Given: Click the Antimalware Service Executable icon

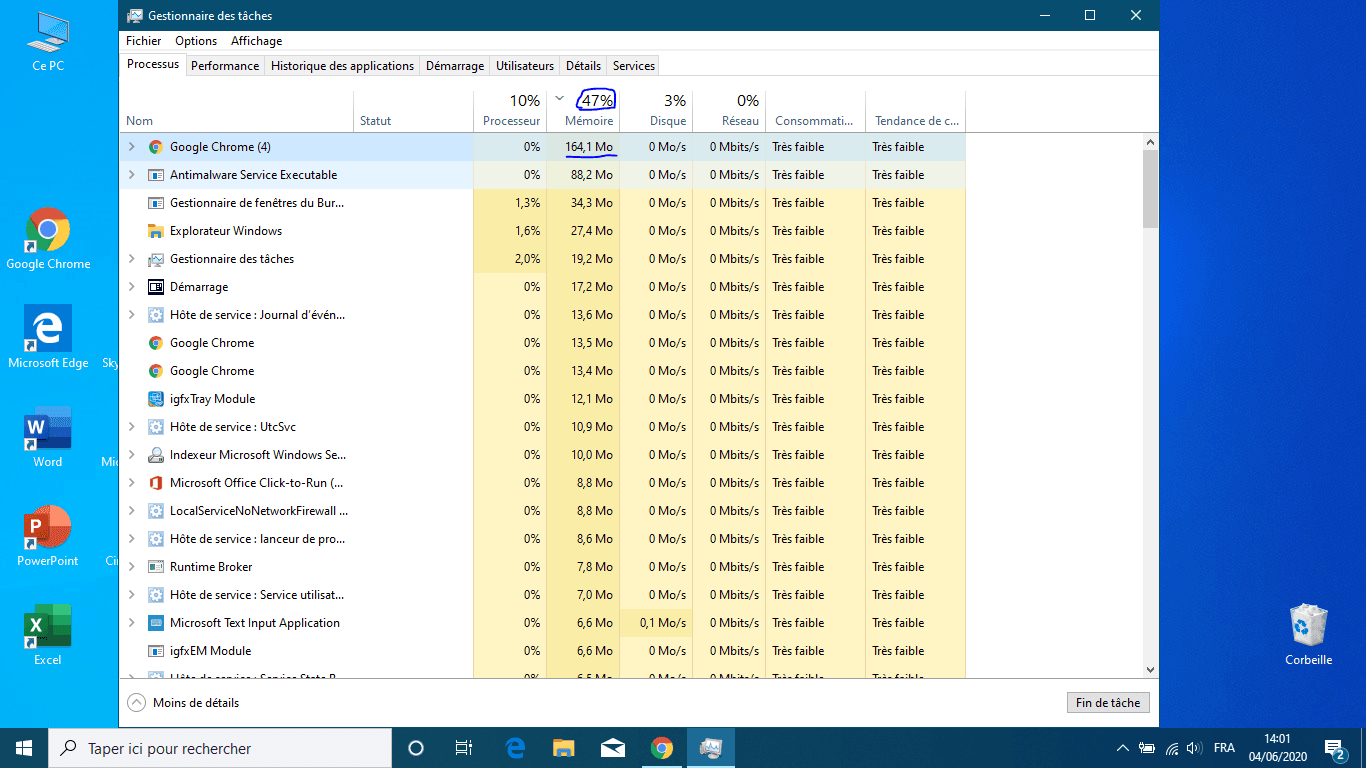Looking at the screenshot, I should (156, 175).
